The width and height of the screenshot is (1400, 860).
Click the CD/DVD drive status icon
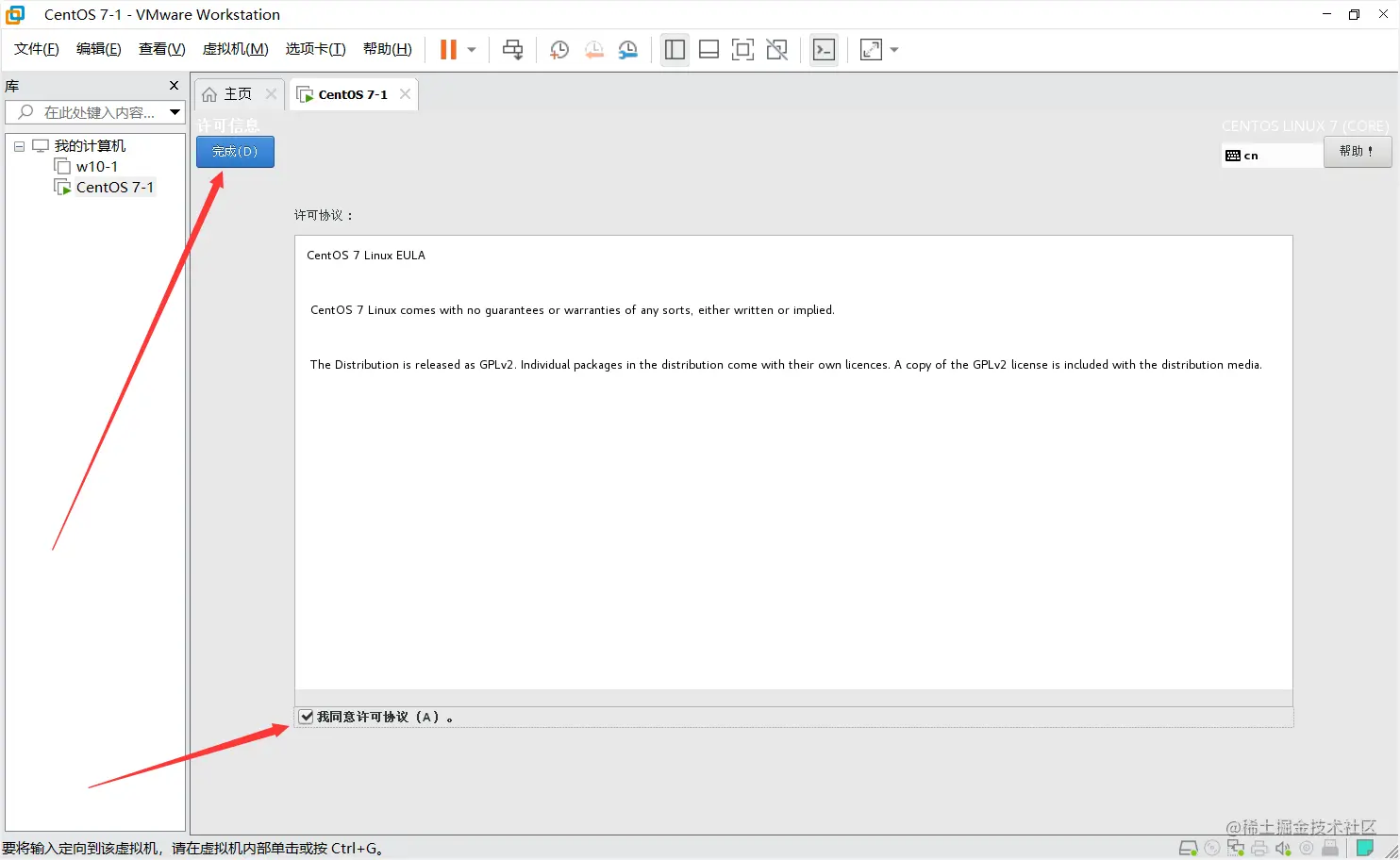(1212, 849)
